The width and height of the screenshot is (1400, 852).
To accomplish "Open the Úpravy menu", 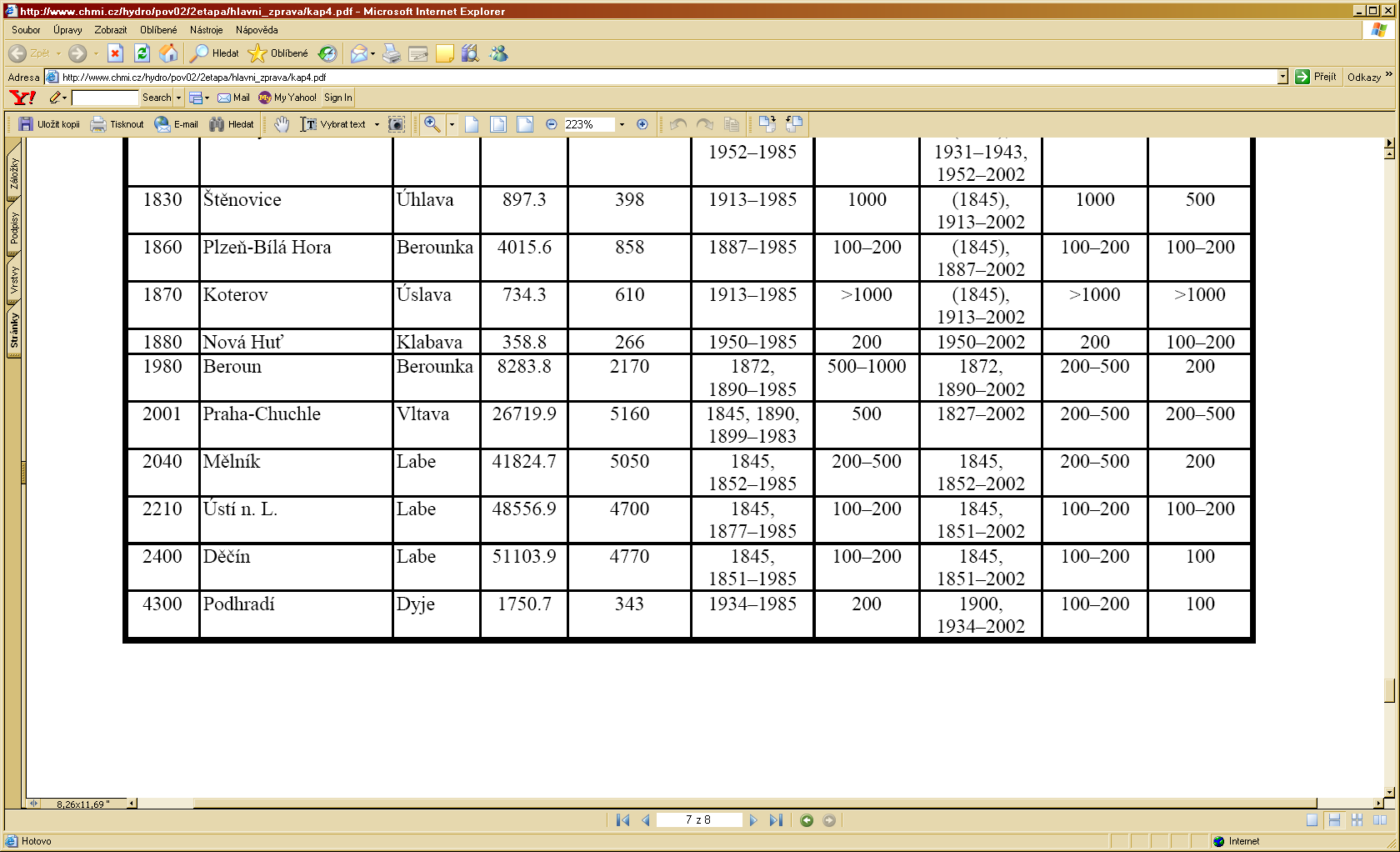I will [67, 30].
